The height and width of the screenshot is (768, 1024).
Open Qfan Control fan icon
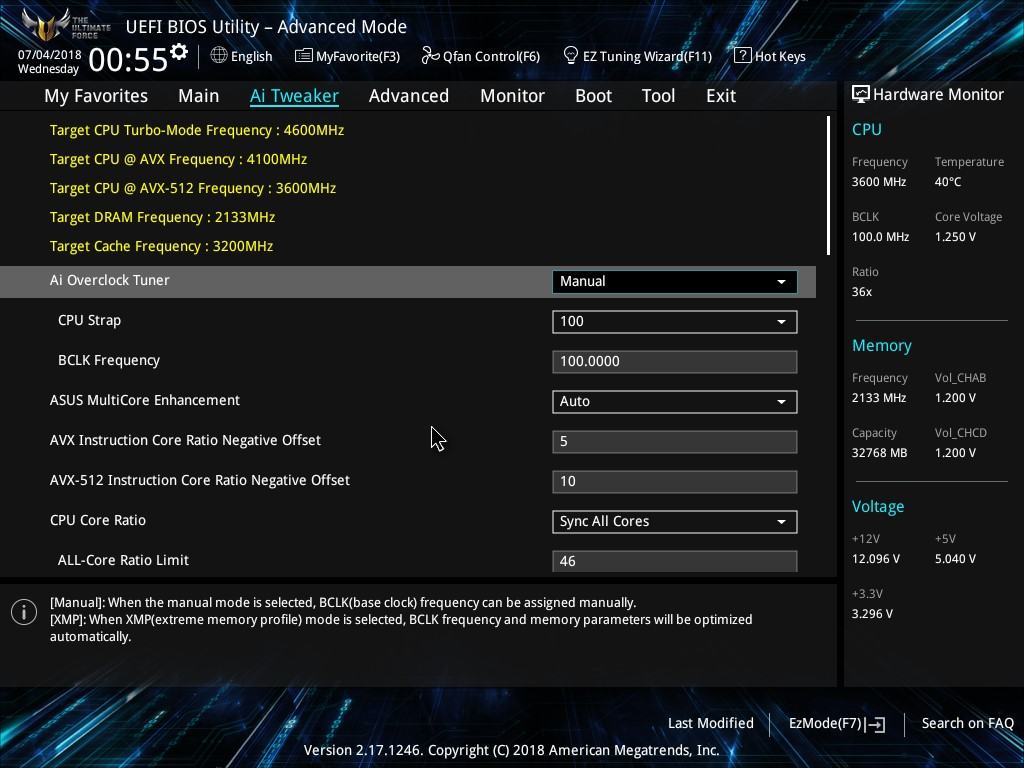(x=430, y=56)
